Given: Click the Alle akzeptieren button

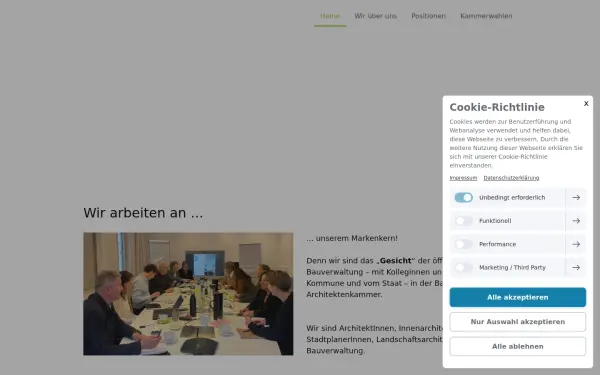Looking at the screenshot, I should click(x=517, y=297).
